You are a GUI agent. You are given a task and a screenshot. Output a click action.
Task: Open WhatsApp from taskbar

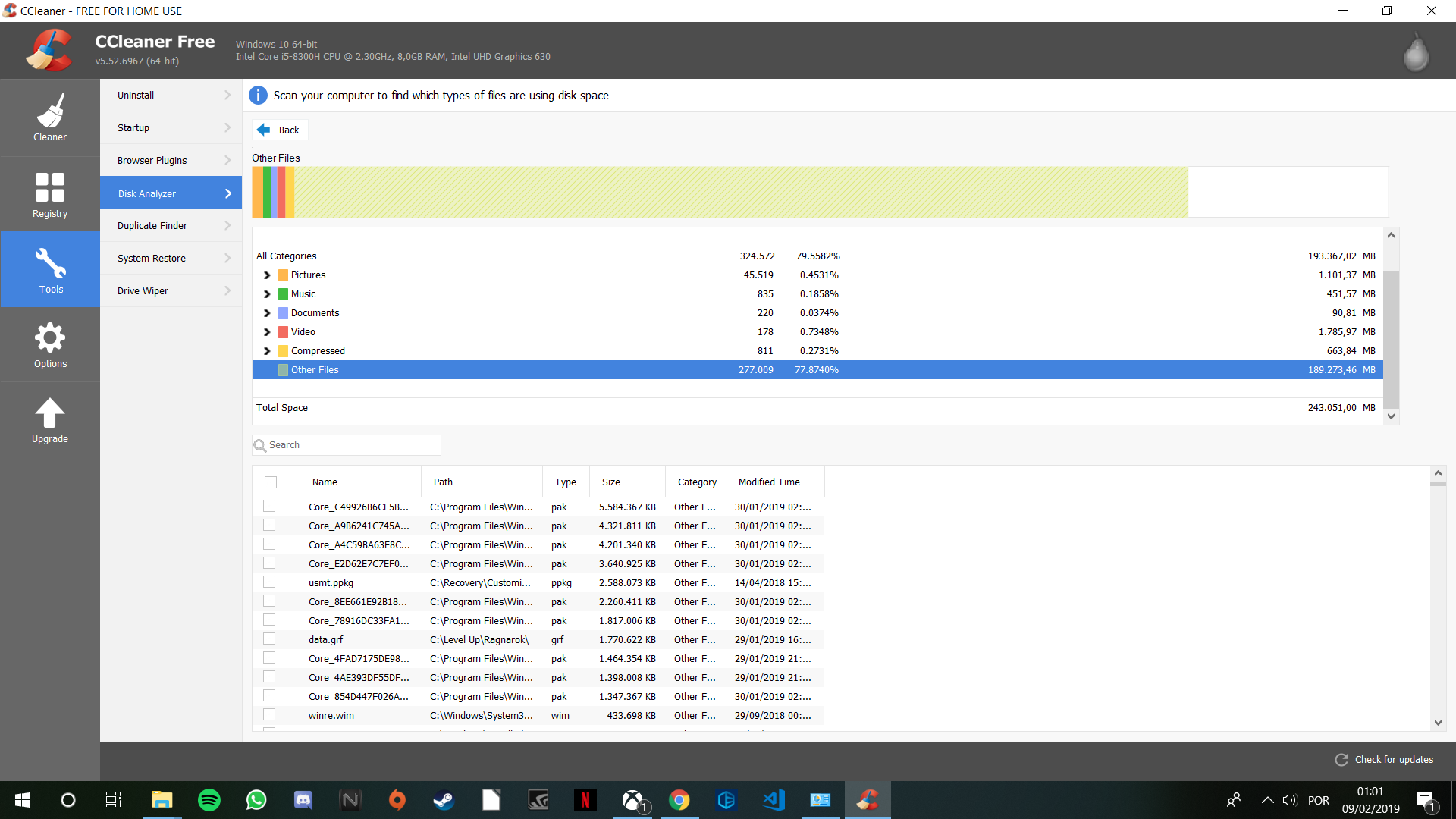[256, 800]
